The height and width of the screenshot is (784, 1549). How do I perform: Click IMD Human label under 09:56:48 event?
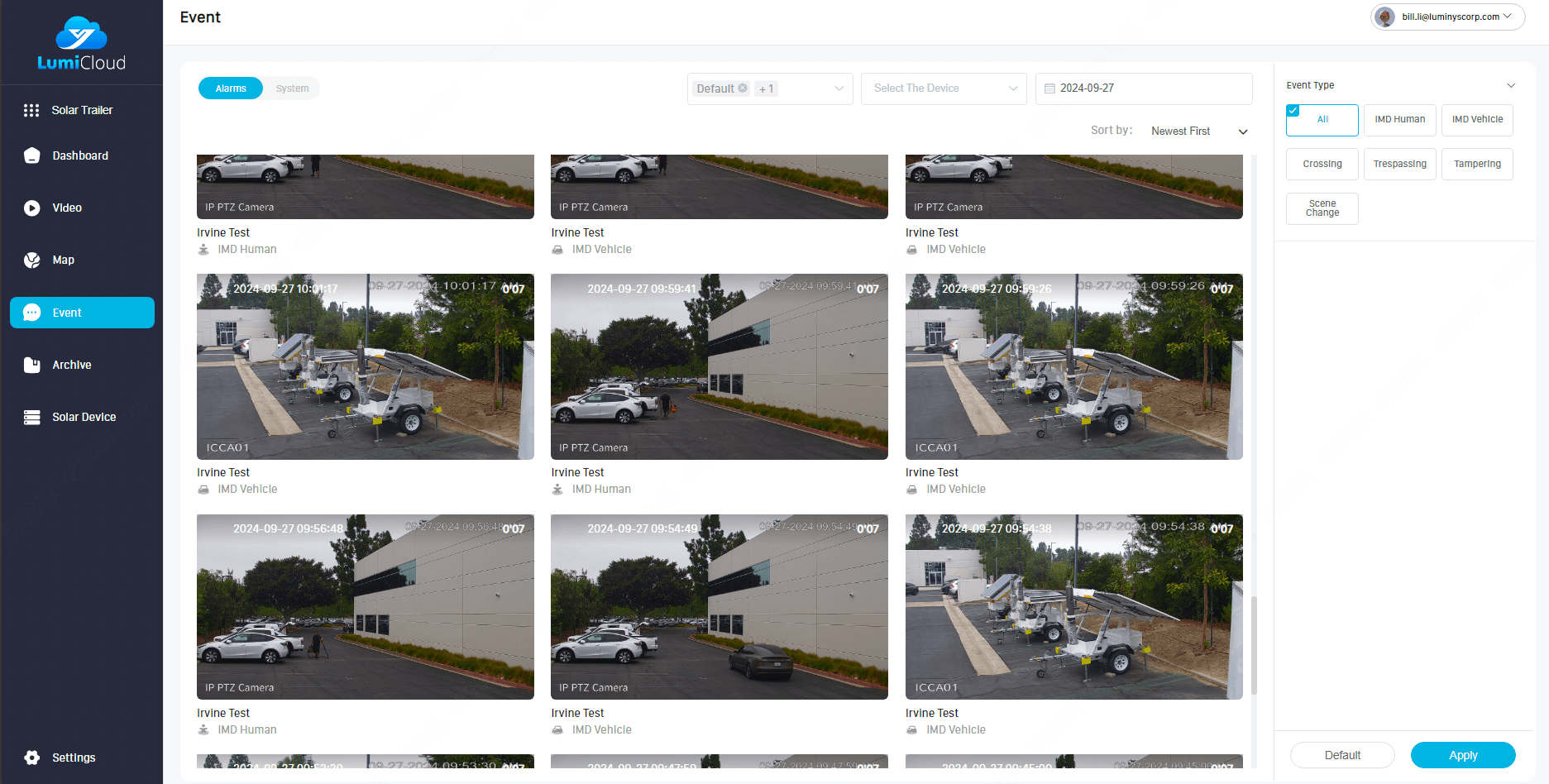pos(246,729)
